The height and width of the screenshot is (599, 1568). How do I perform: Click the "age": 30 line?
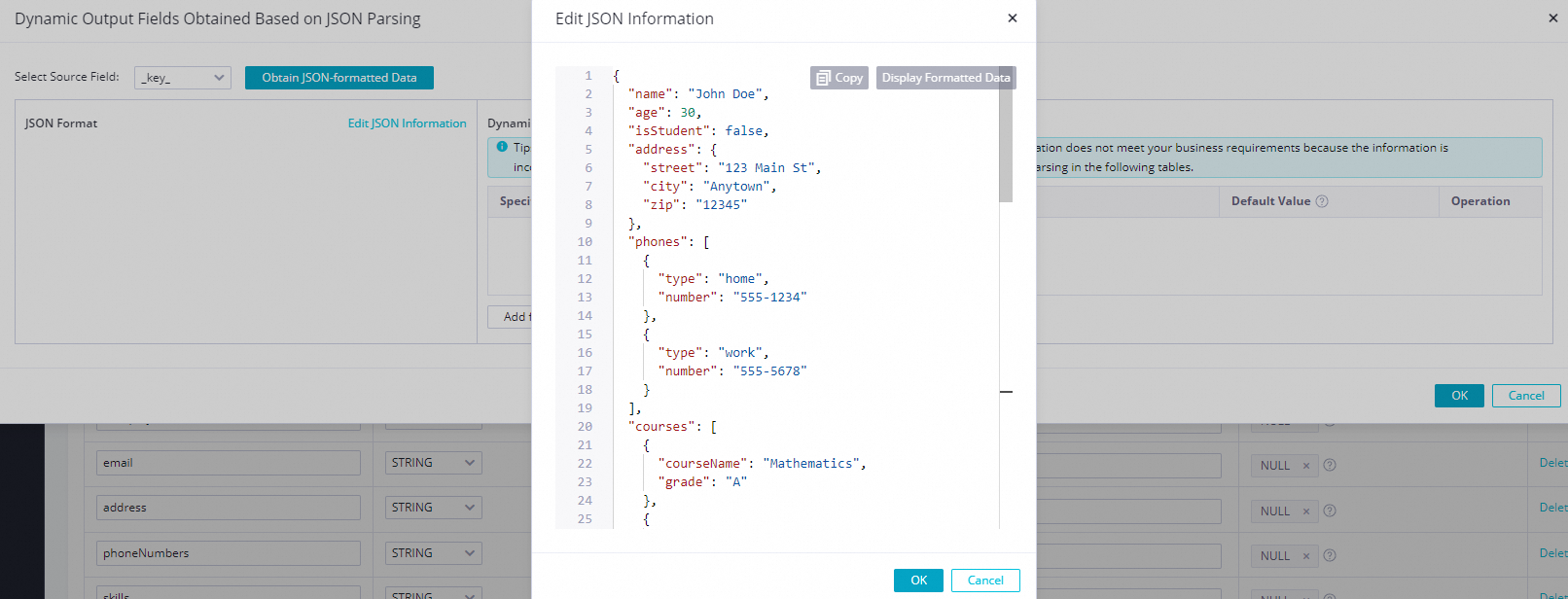pyautogui.click(x=665, y=113)
